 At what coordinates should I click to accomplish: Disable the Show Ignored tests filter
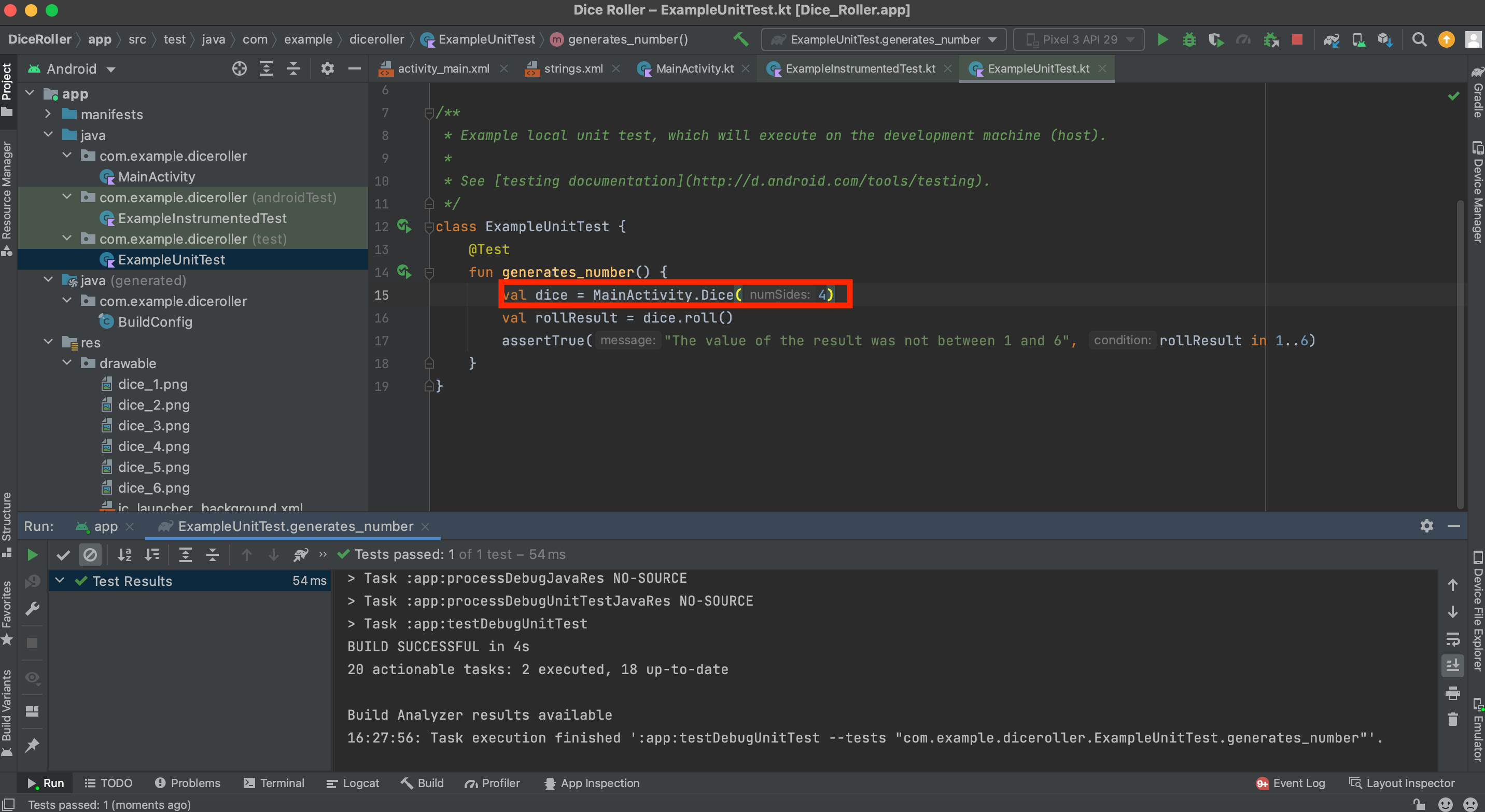[91, 554]
